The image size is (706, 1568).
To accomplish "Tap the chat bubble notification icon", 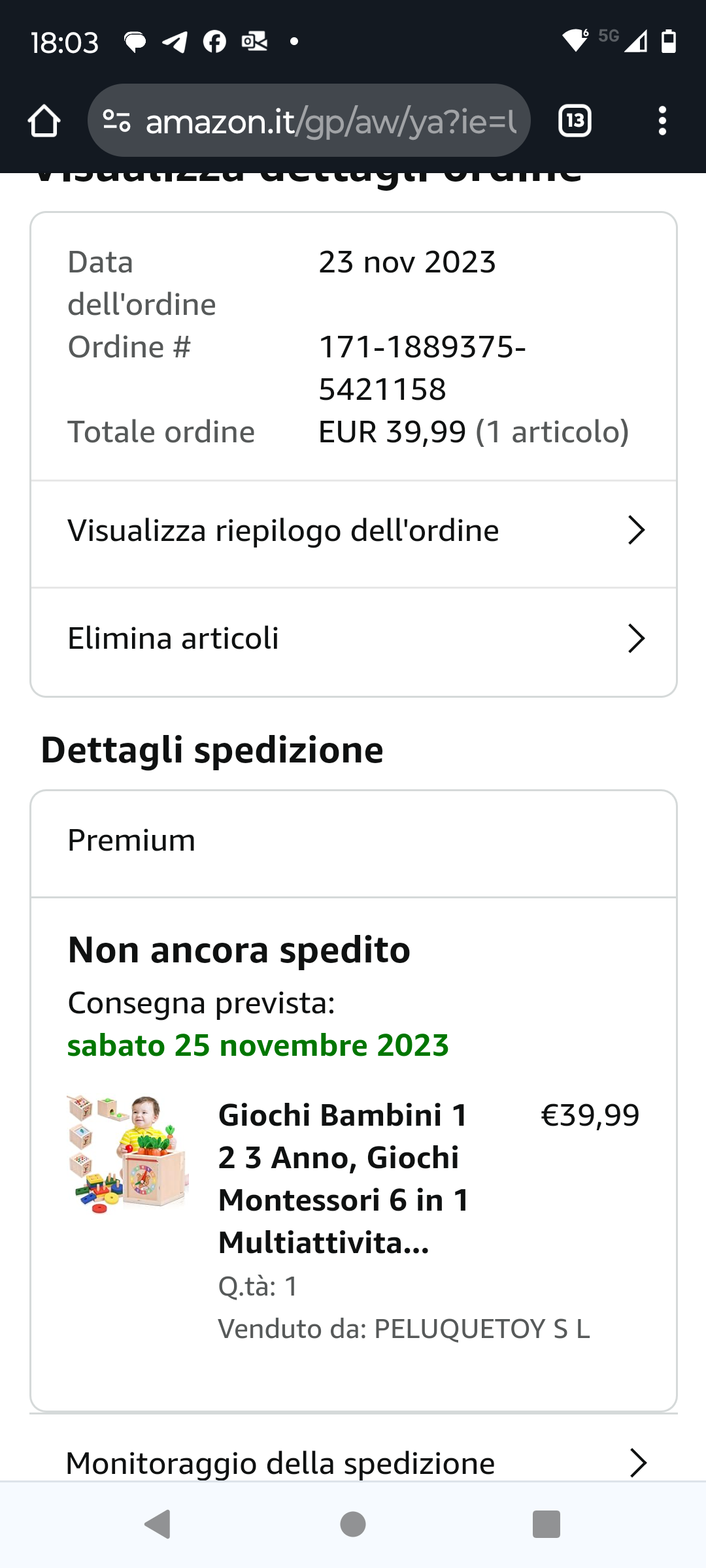I will point(135,42).
